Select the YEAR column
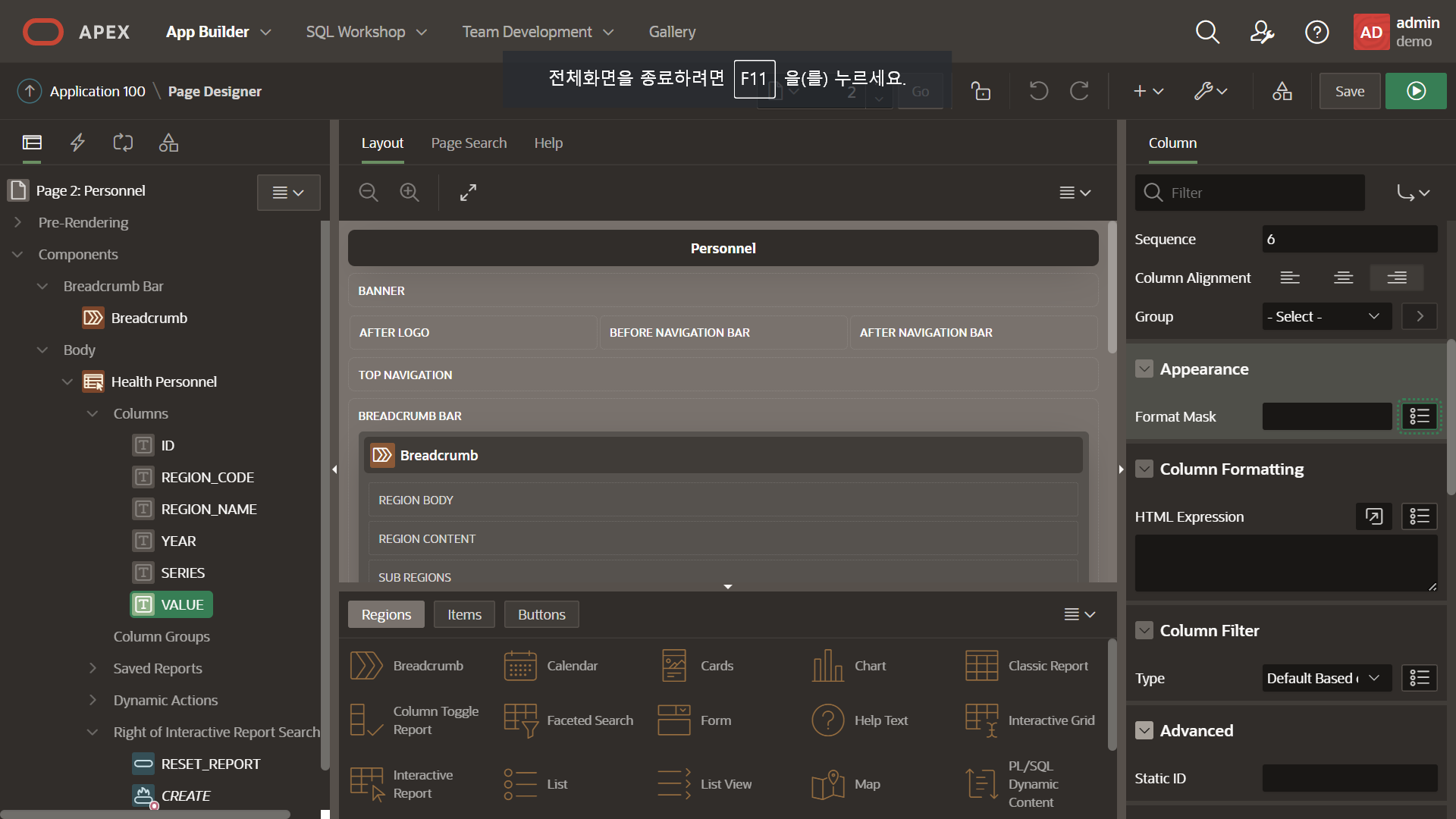The width and height of the screenshot is (1456, 819). pyautogui.click(x=178, y=541)
